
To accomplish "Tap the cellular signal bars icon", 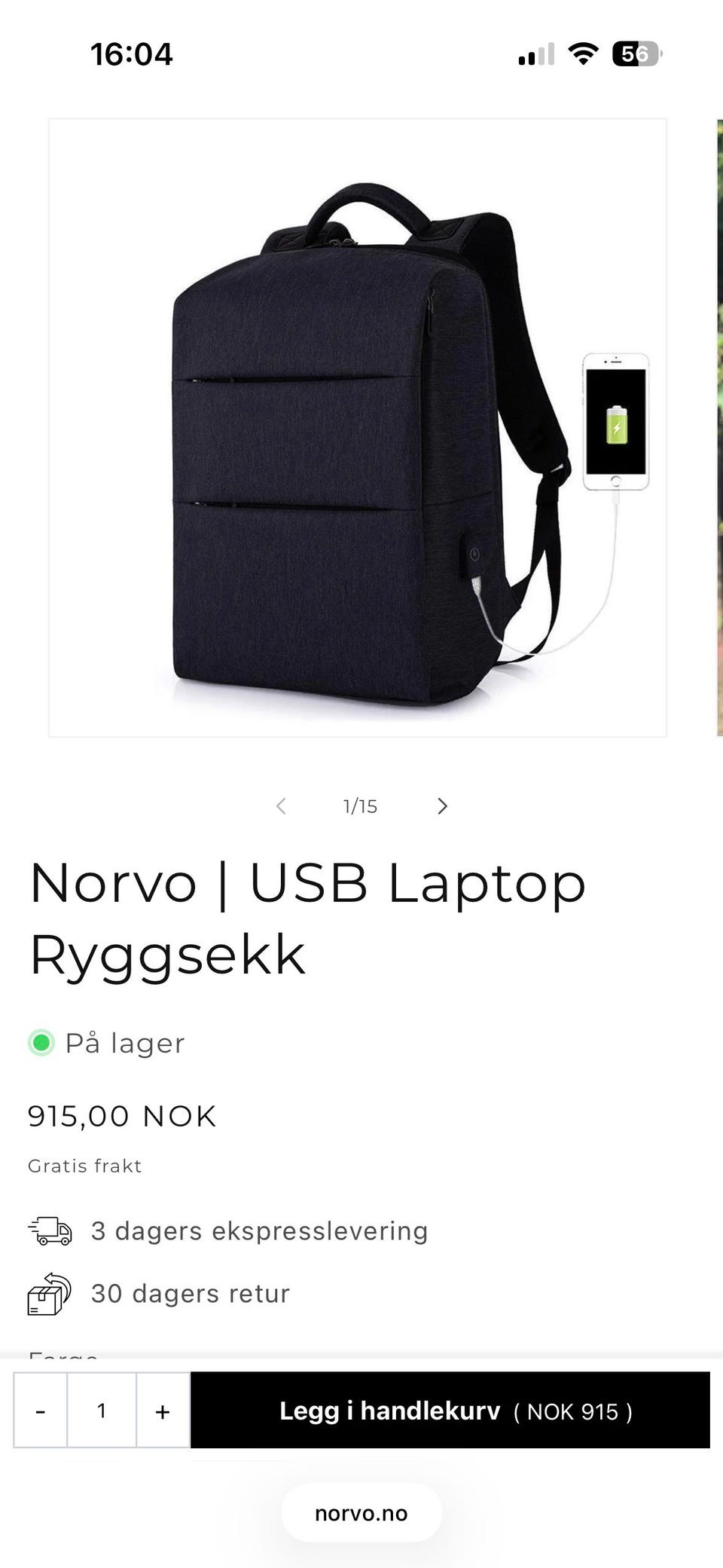I will point(536,54).
